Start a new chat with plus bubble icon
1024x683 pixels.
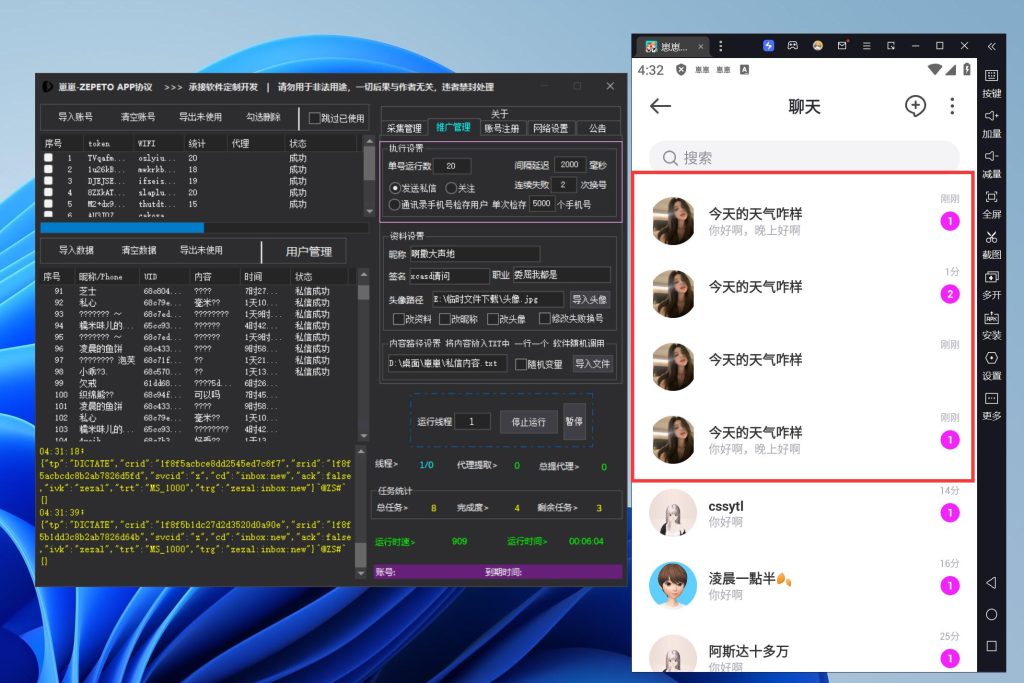pos(915,106)
